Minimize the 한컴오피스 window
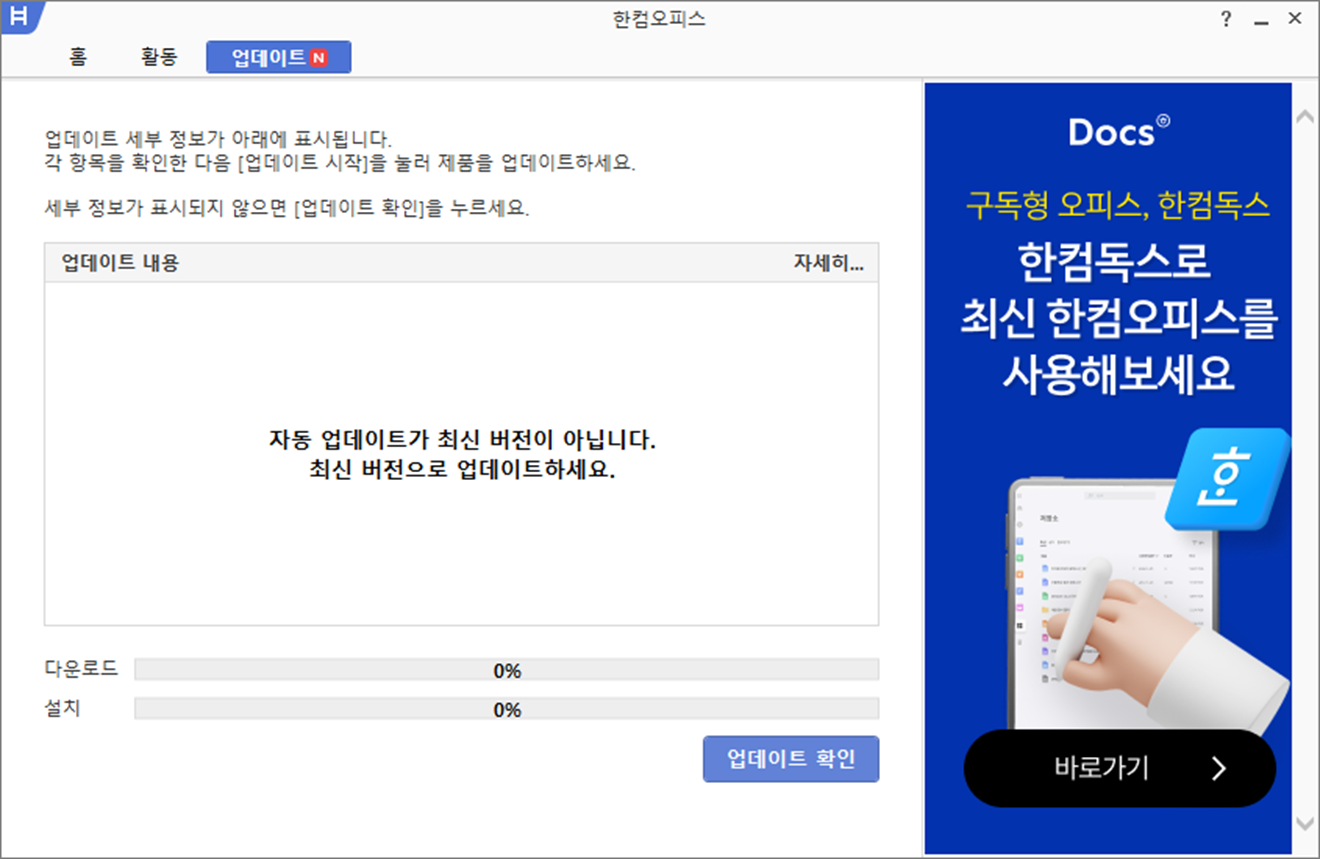Image resolution: width=1320 pixels, height=859 pixels. click(x=1260, y=20)
